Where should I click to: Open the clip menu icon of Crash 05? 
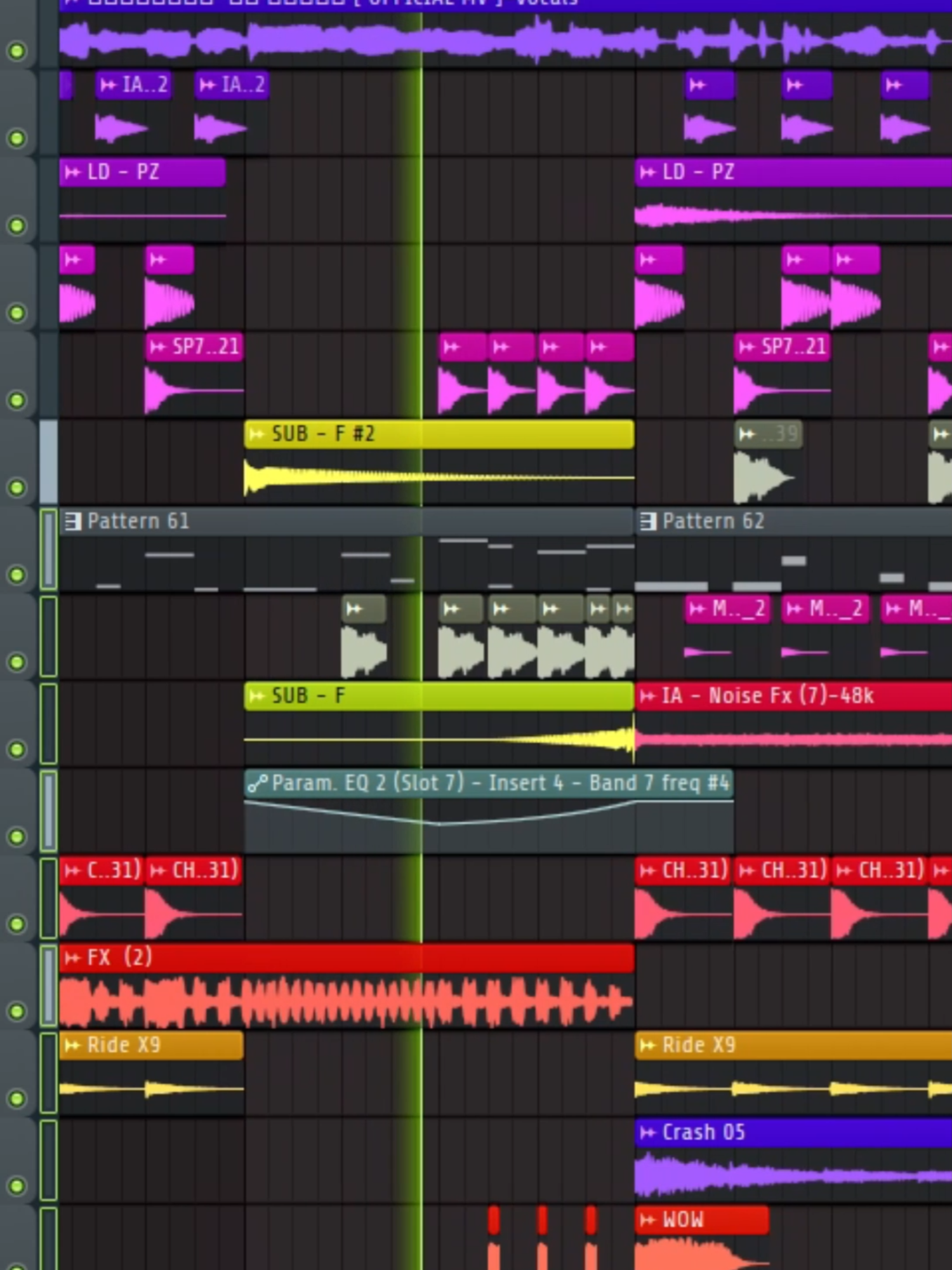pyautogui.click(x=647, y=1133)
